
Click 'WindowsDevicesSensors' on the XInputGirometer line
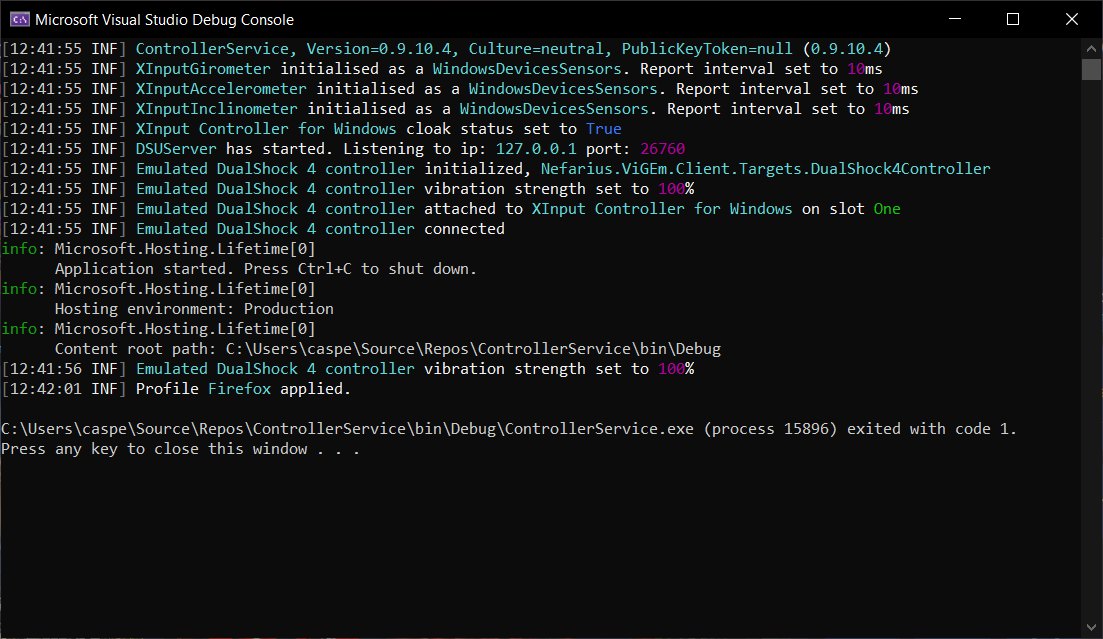(527, 69)
